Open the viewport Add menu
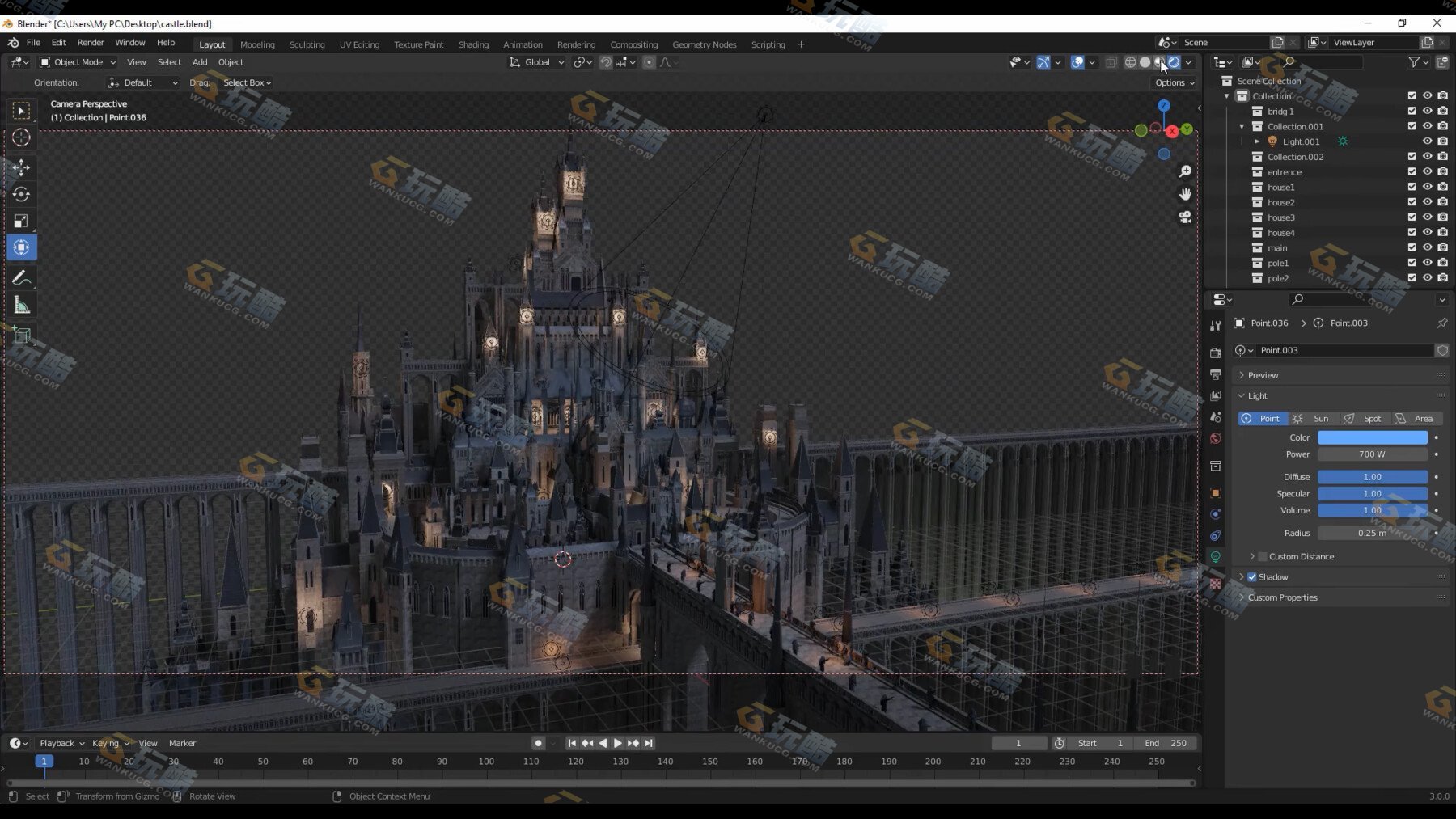1456x819 pixels. [x=199, y=62]
